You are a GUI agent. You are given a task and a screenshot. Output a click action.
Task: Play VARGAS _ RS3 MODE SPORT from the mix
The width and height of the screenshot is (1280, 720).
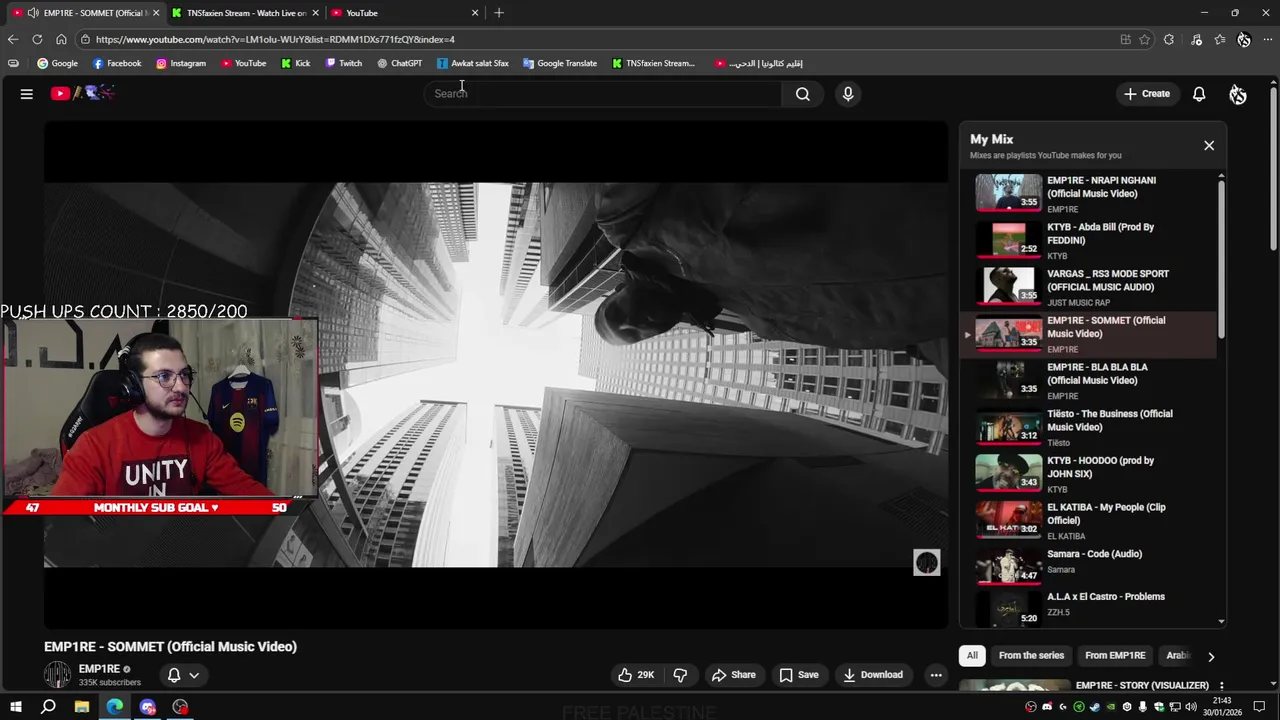point(1089,287)
